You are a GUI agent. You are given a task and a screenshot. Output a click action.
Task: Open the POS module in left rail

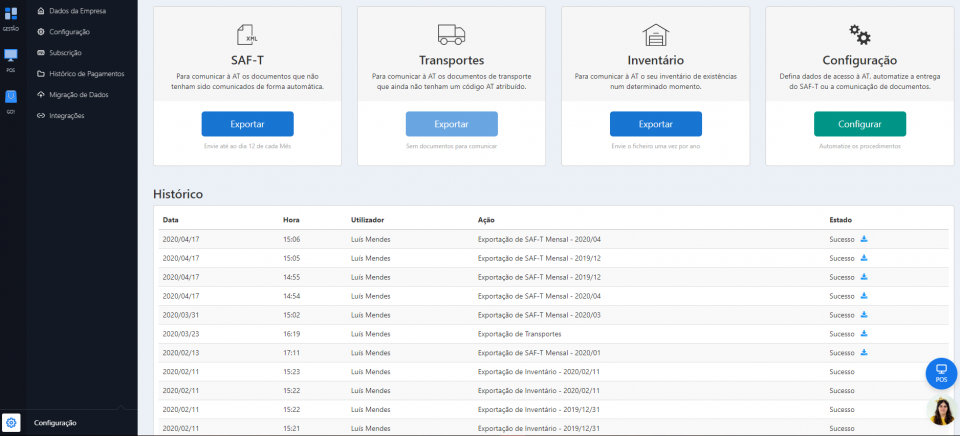11,57
